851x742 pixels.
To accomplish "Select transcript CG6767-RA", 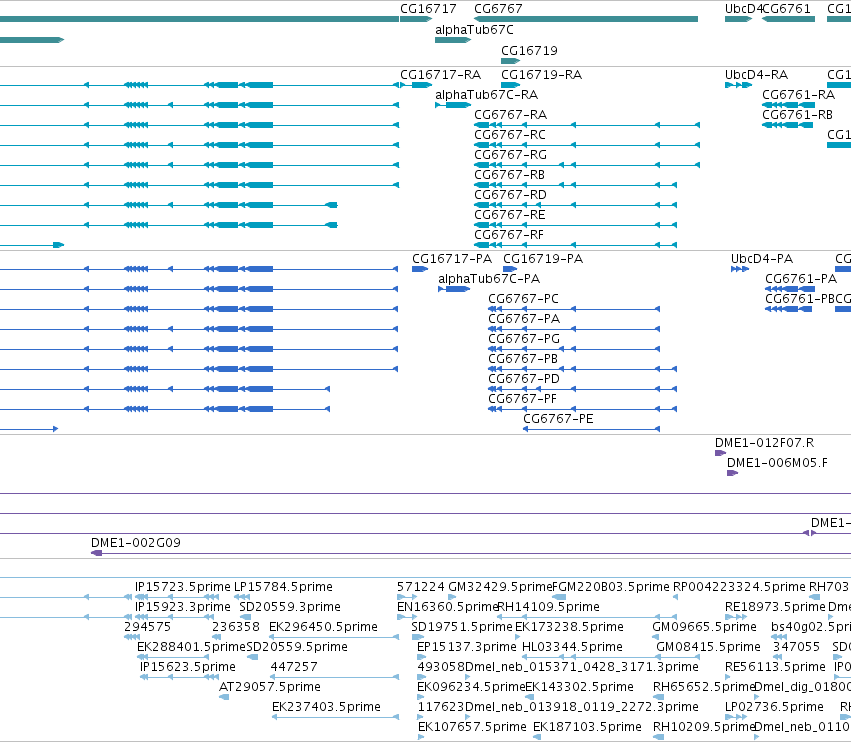I will pos(511,115).
